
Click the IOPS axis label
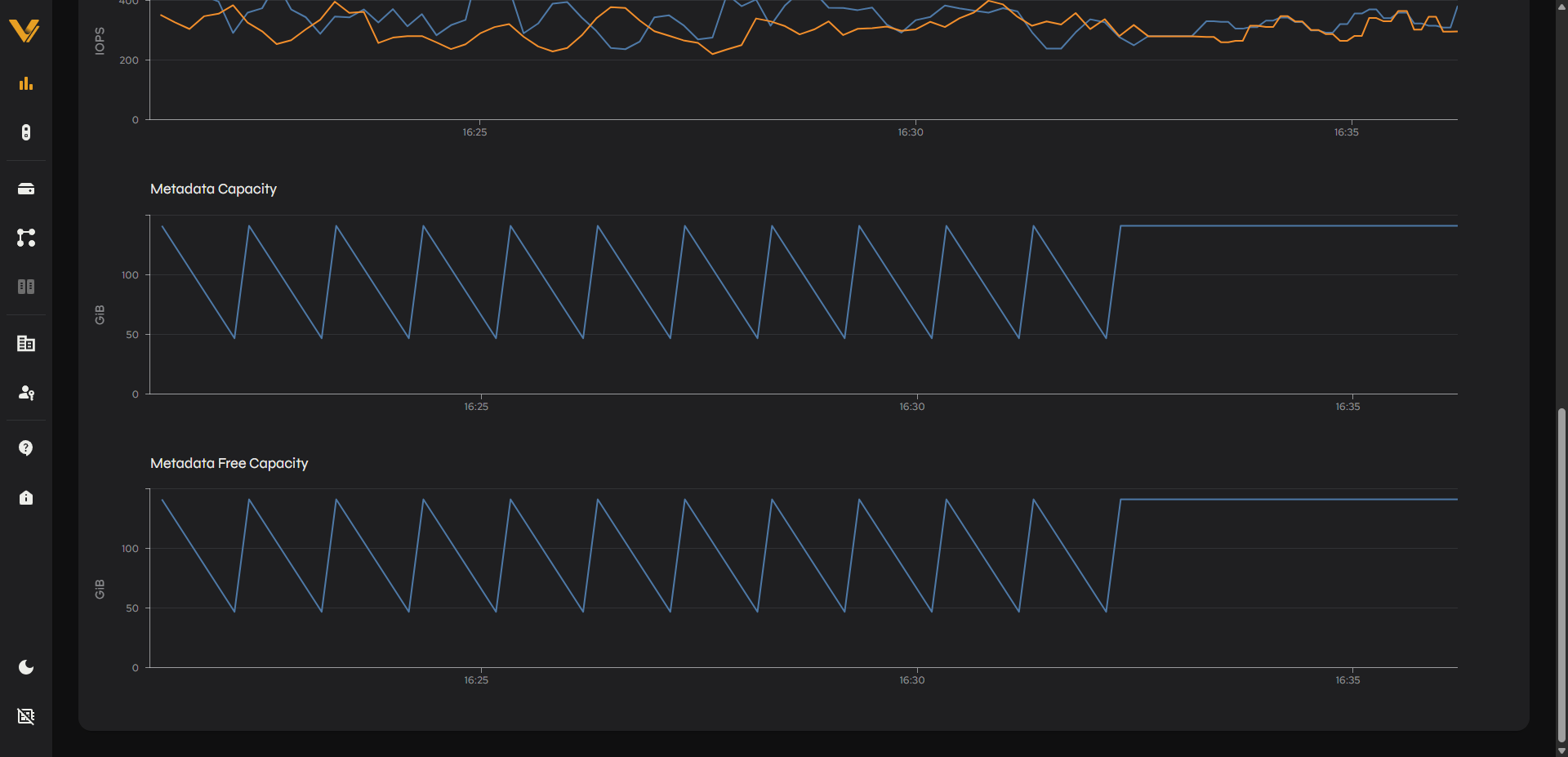(100, 41)
